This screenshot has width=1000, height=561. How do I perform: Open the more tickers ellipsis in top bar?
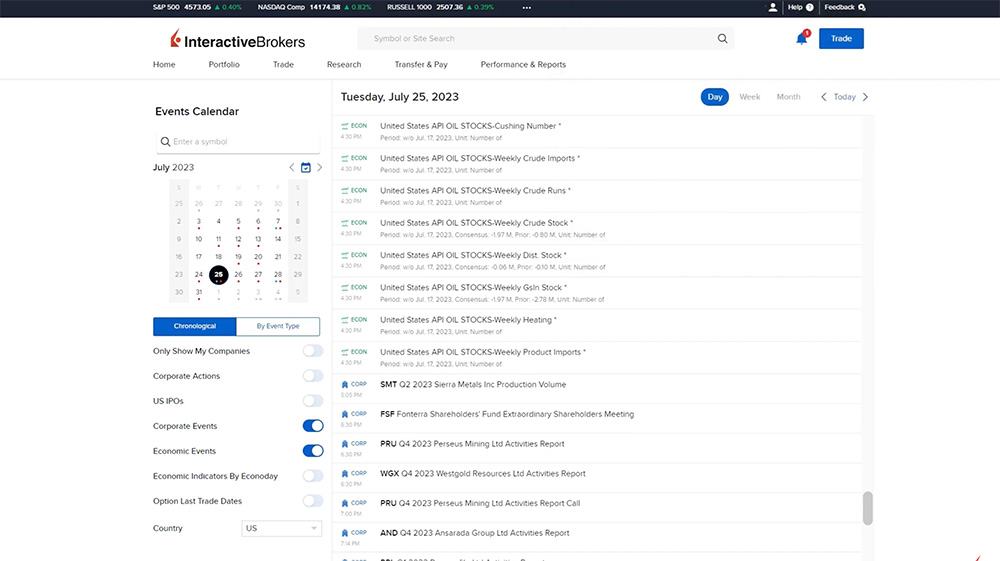(527, 7)
